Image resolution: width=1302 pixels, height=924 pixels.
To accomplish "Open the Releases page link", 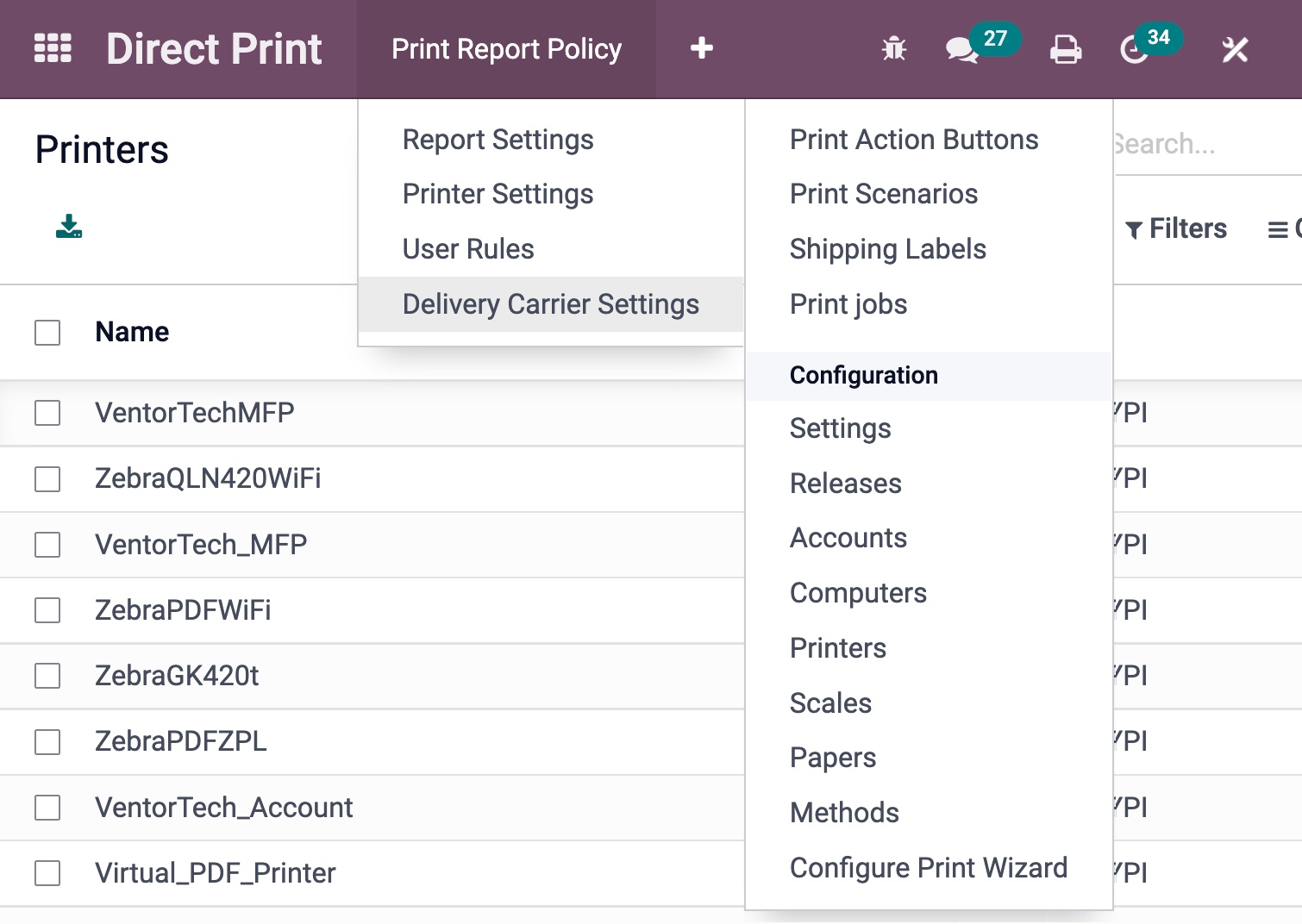I will [x=845, y=484].
